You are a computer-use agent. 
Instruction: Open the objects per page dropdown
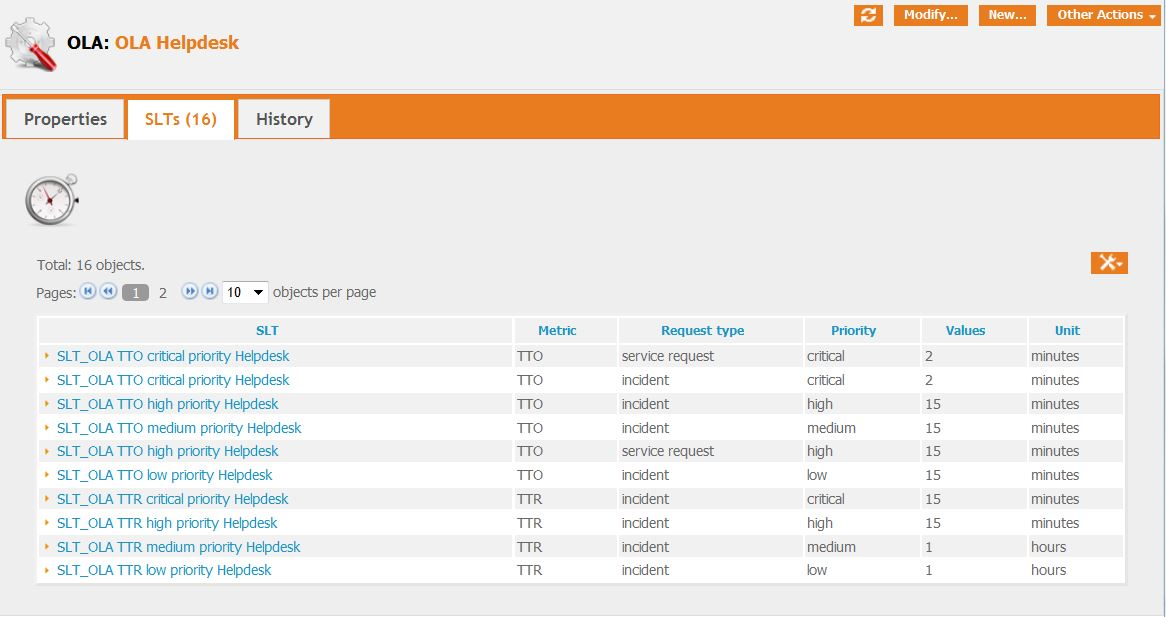point(245,292)
